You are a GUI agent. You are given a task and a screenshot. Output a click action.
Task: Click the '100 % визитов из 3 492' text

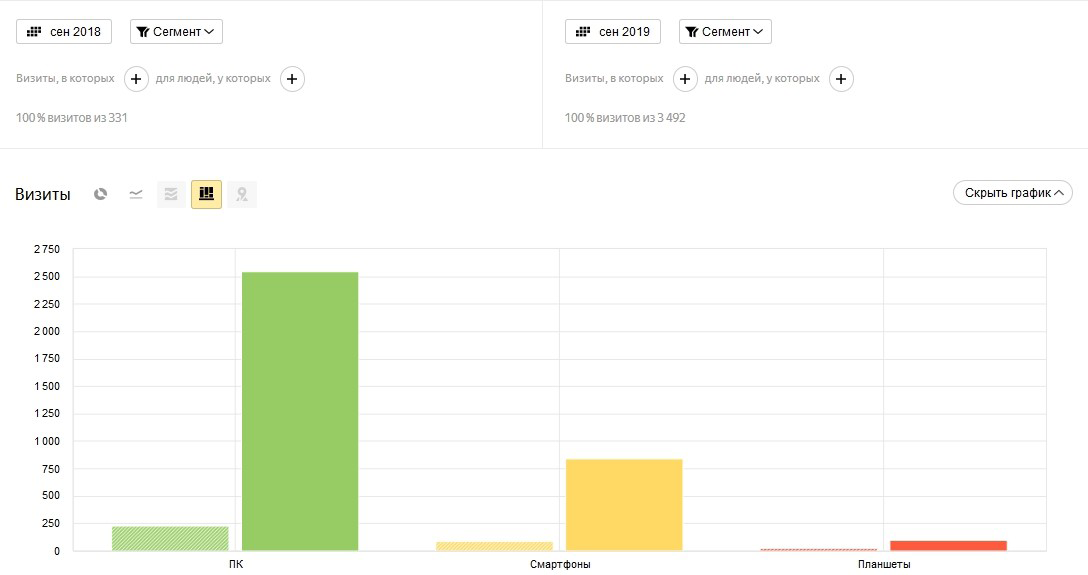click(x=625, y=118)
